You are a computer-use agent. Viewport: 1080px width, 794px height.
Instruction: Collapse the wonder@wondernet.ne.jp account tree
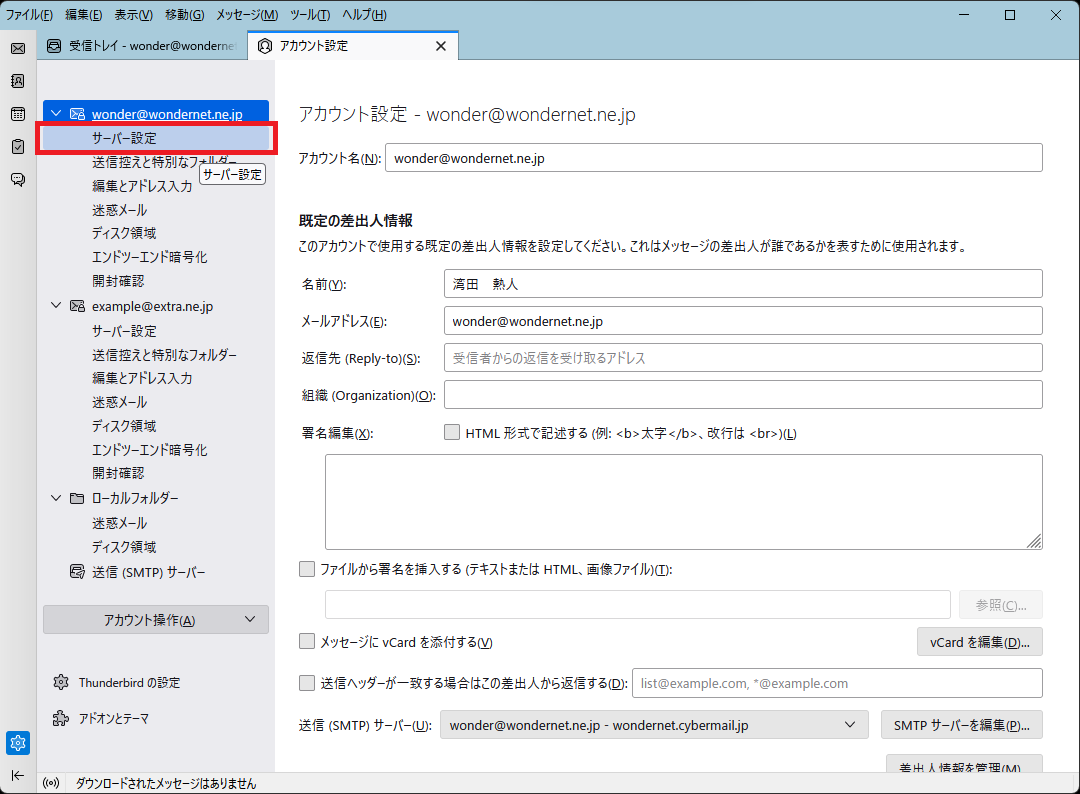click(x=56, y=114)
